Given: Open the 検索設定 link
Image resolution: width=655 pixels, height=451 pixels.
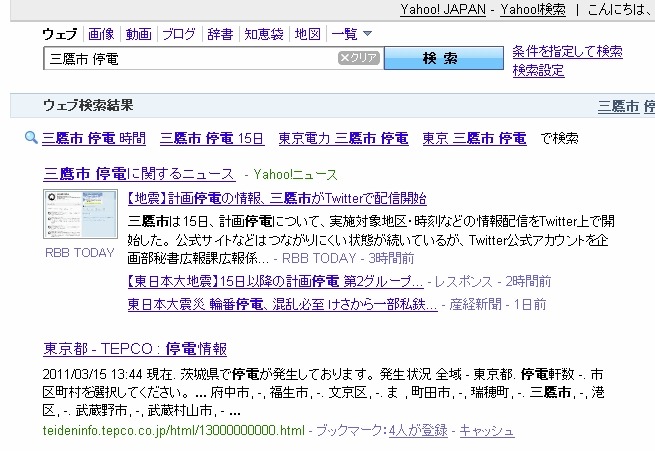Looking at the screenshot, I should pos(538,70).
